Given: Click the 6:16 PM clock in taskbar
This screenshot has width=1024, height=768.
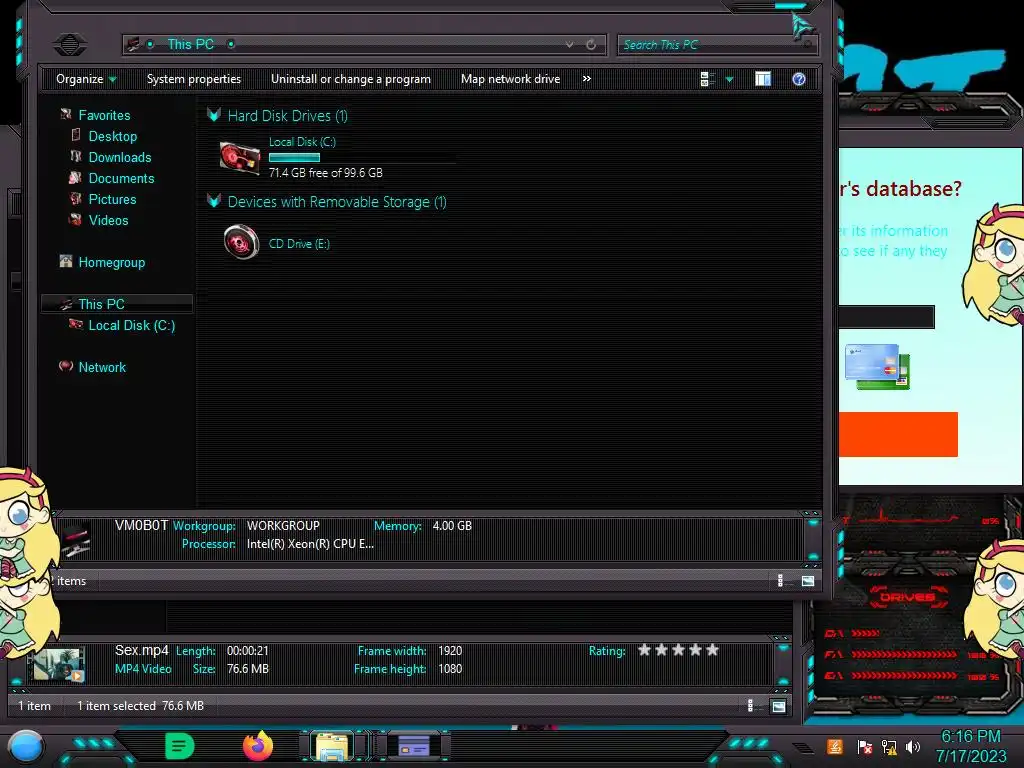Looking at the screenshot, I should [970, 737].
